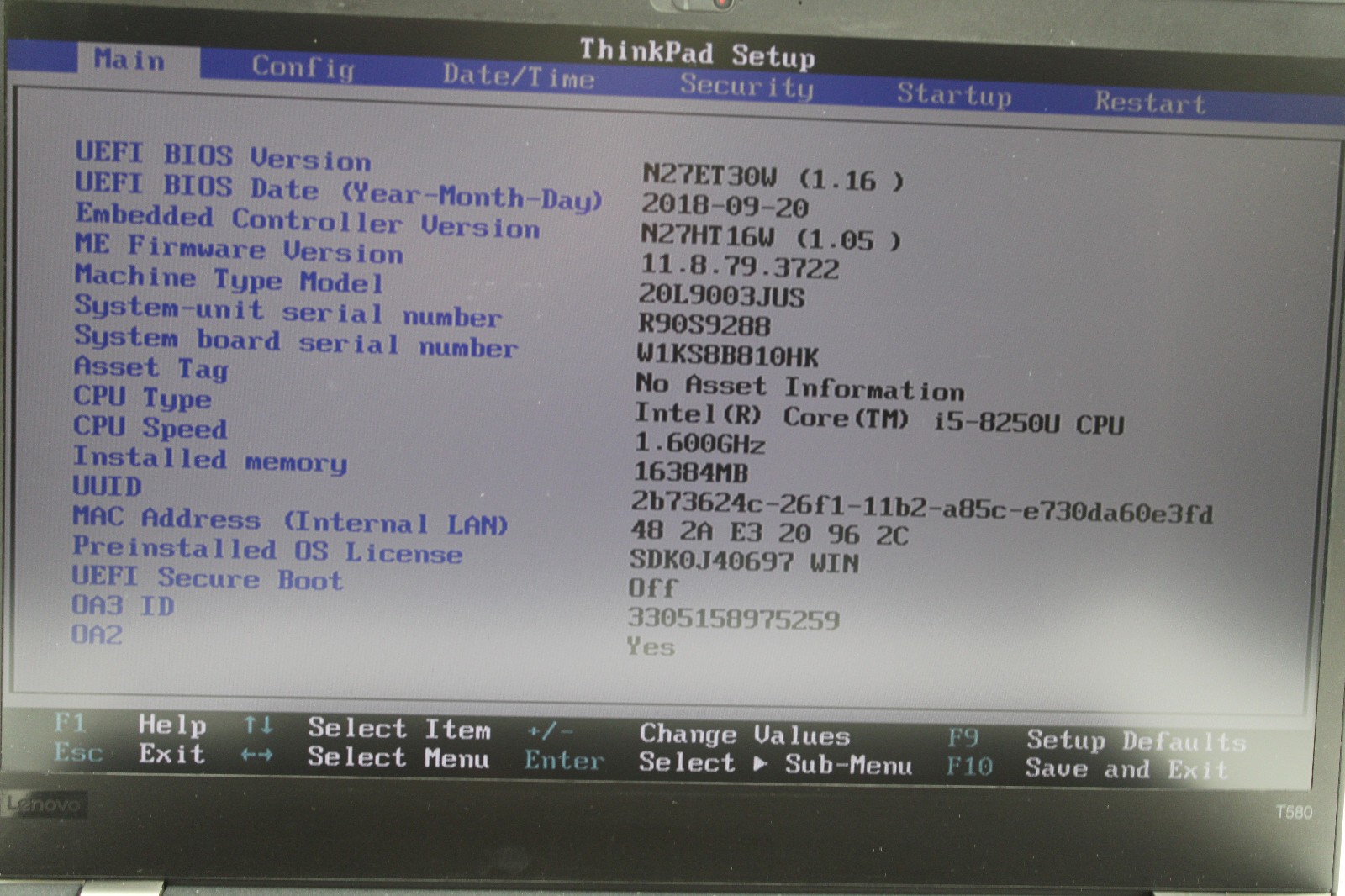The image size is (1345, 896).
Task: Open the Date/Time tab
Action: click(519, 76)
